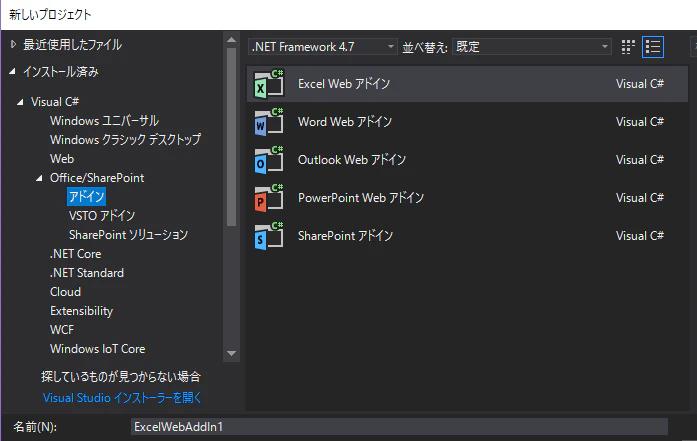Select the Extensibility category
This screenshot has width=697, height=441.
point(81,311)
